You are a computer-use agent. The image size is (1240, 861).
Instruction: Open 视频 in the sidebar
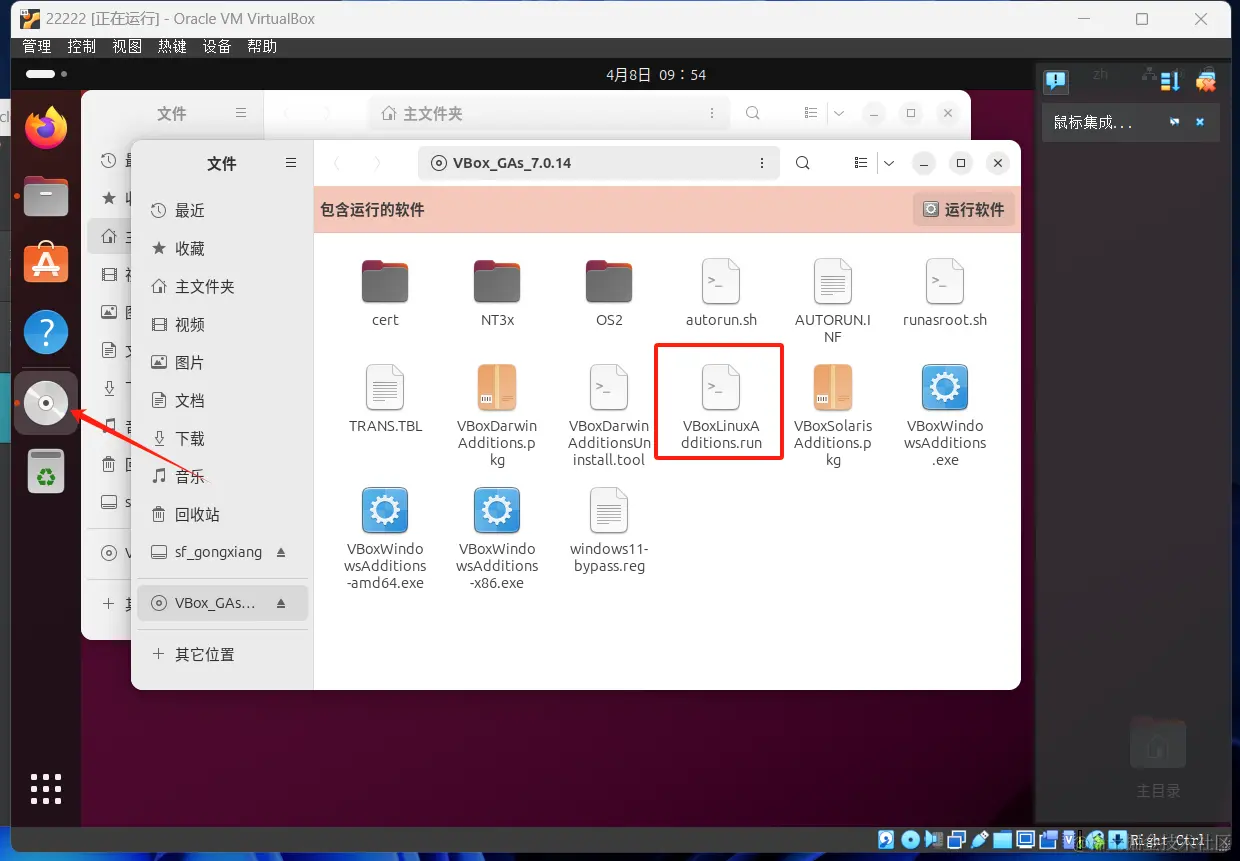pos(223,324)
